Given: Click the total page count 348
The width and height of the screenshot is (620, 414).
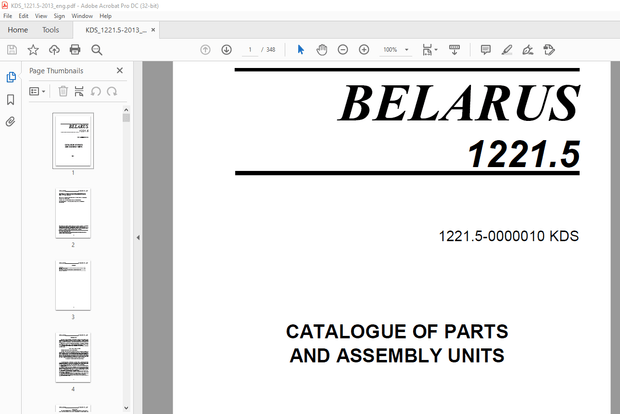Looking at the screenshot, I should [270, 50].
